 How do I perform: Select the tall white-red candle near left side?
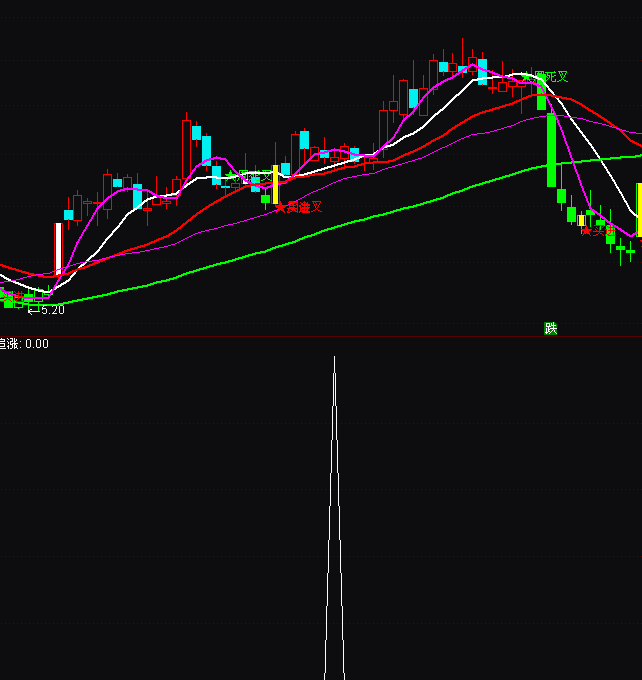click(58, 248)
